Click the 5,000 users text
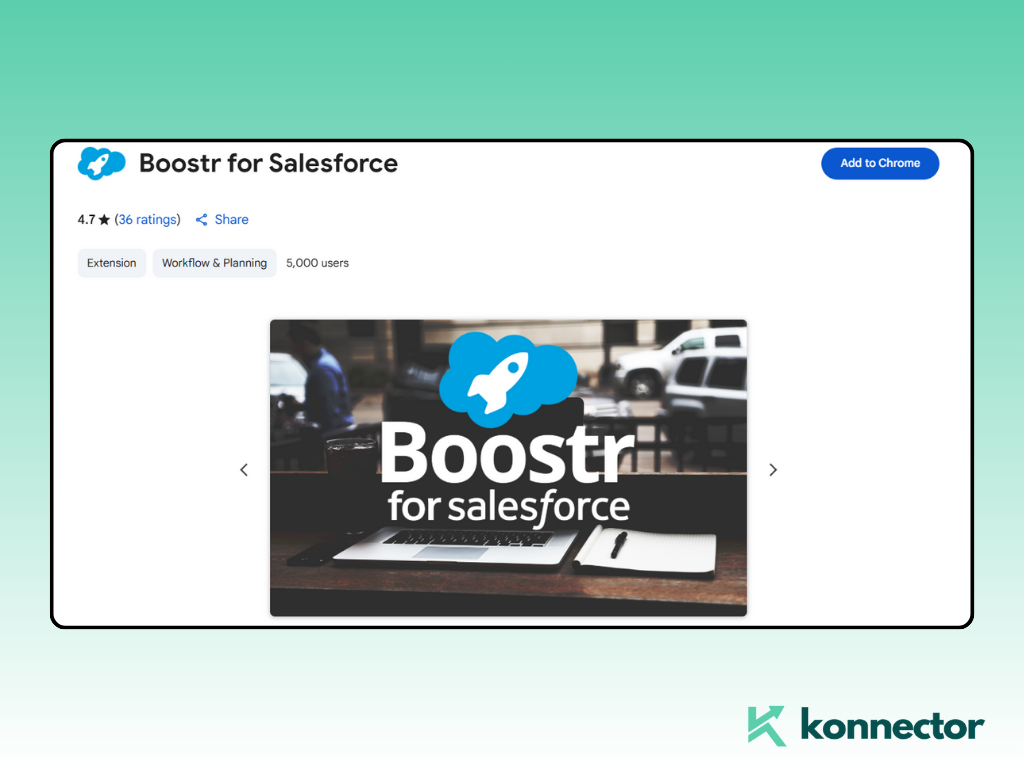Screen dimensions: 1024x768 (x=317, y=263)
